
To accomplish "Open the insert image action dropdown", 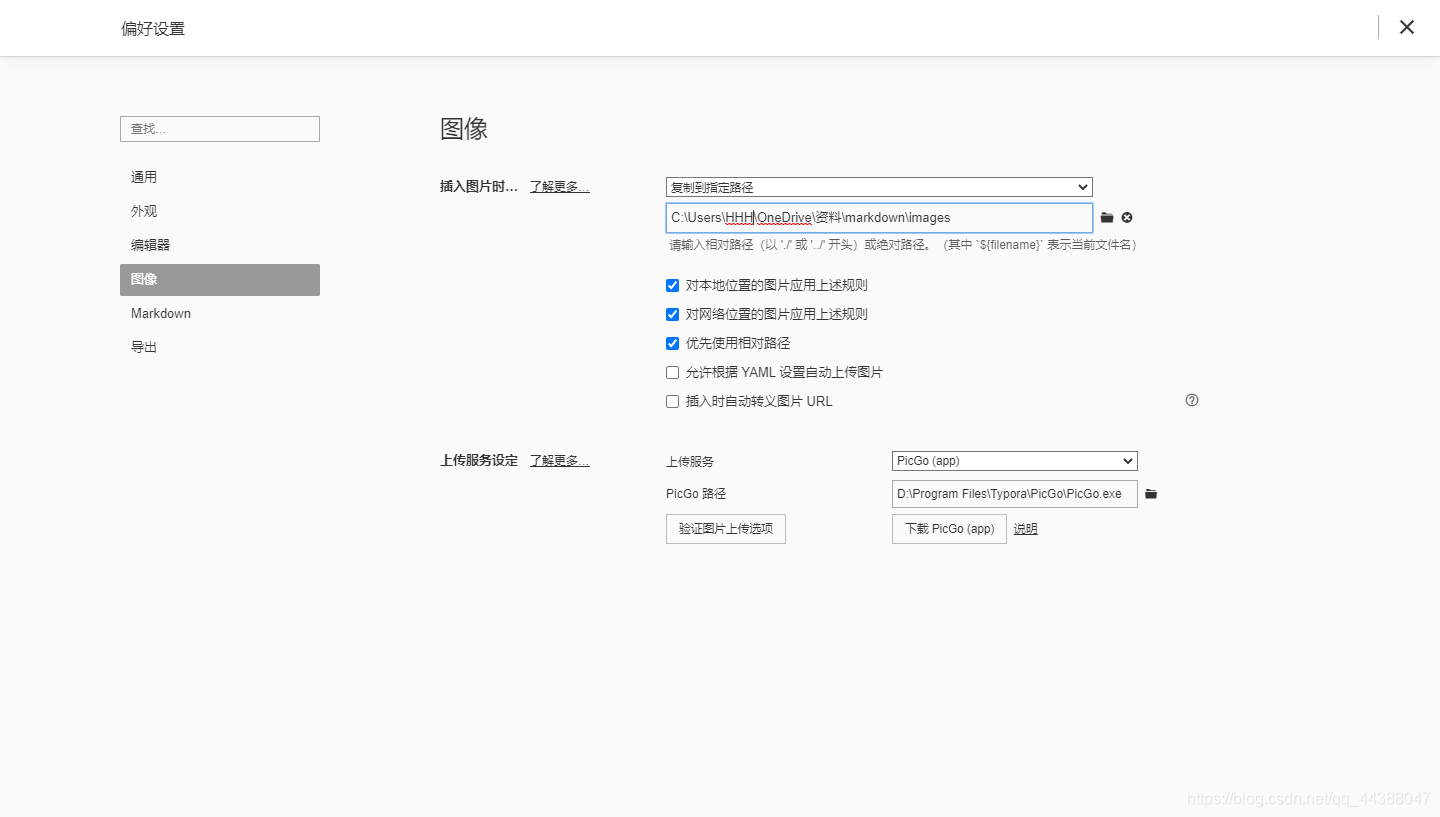I will 879,187.
